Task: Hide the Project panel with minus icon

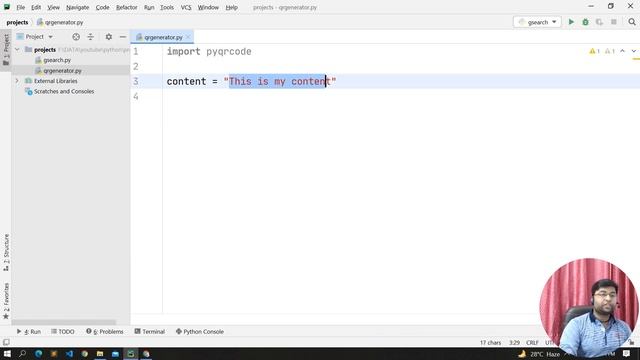Action: tap(122, 37)
